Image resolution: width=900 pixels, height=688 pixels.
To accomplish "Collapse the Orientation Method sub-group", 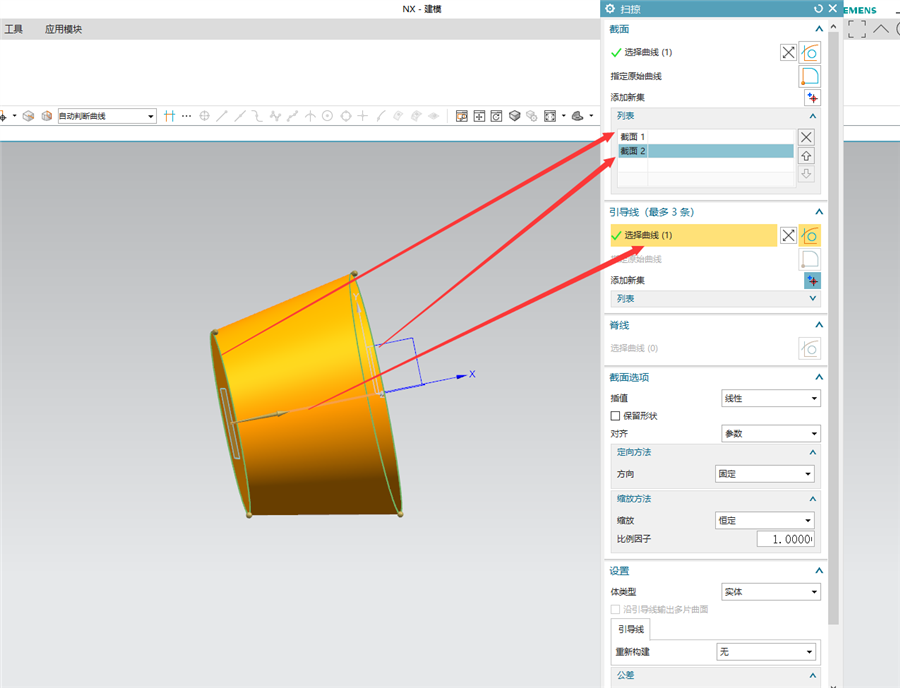I will [813, 452].
